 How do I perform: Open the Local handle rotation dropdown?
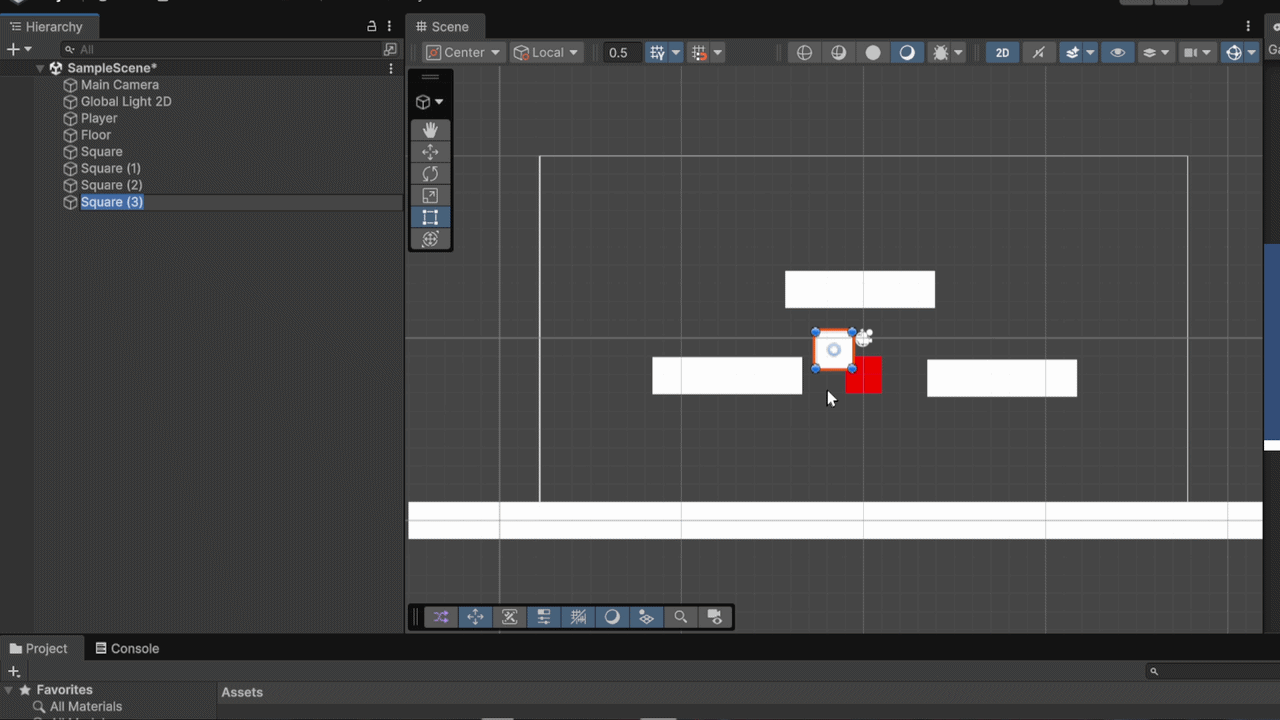click(546, 52)
